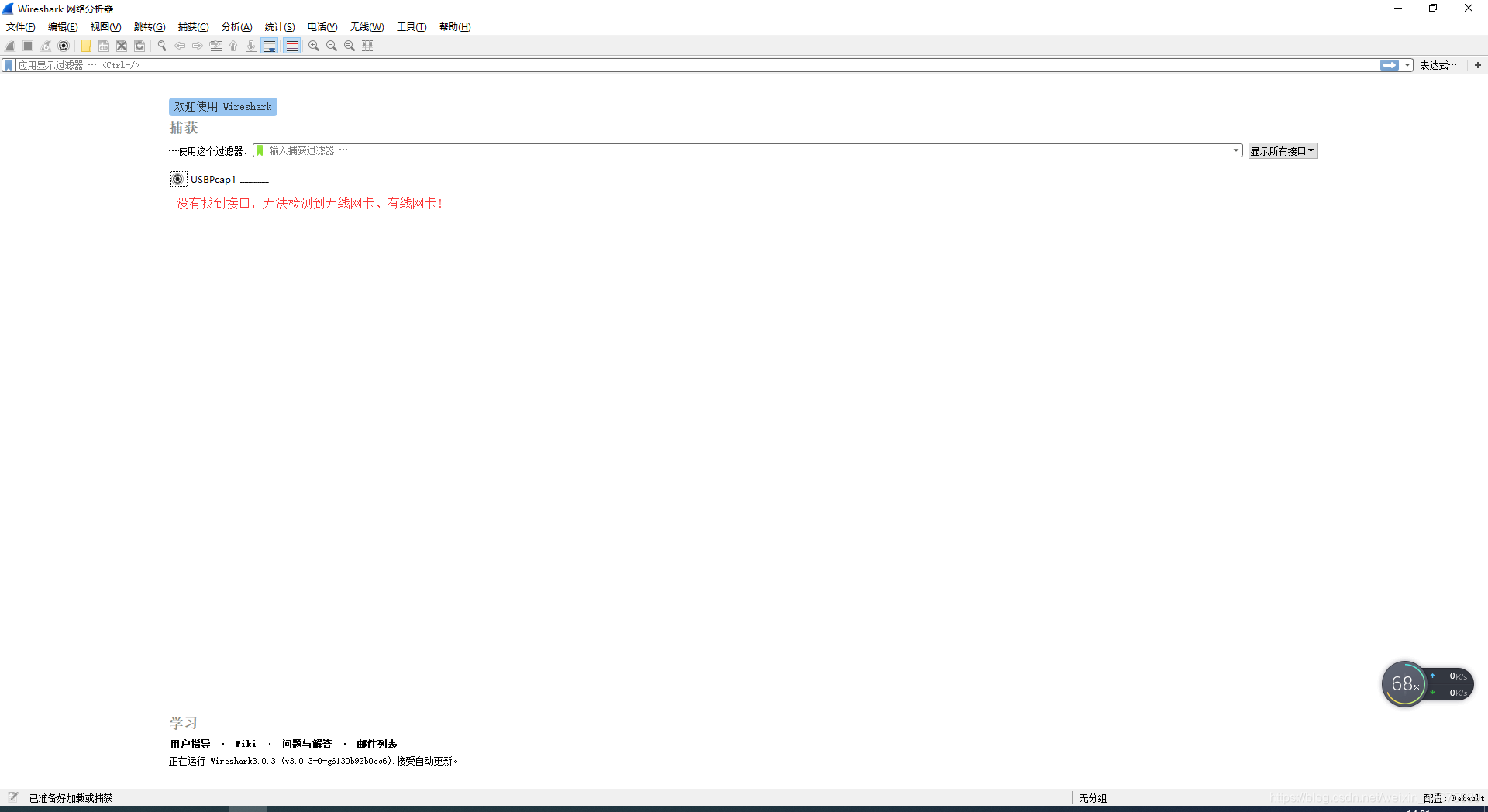Open the 跳转(G) menu

tap(150, 27)
